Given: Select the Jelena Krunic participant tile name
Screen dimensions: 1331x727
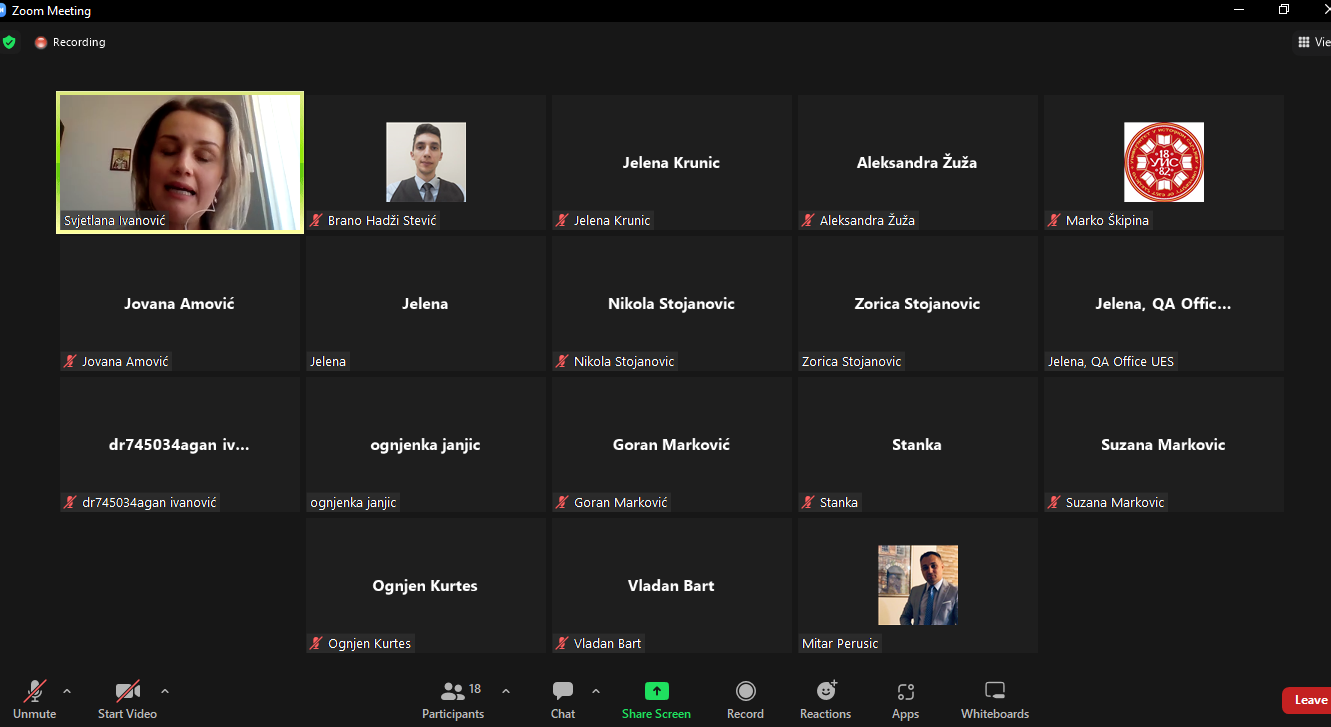Looking at the screenshot, I should (x=671, y=162).
